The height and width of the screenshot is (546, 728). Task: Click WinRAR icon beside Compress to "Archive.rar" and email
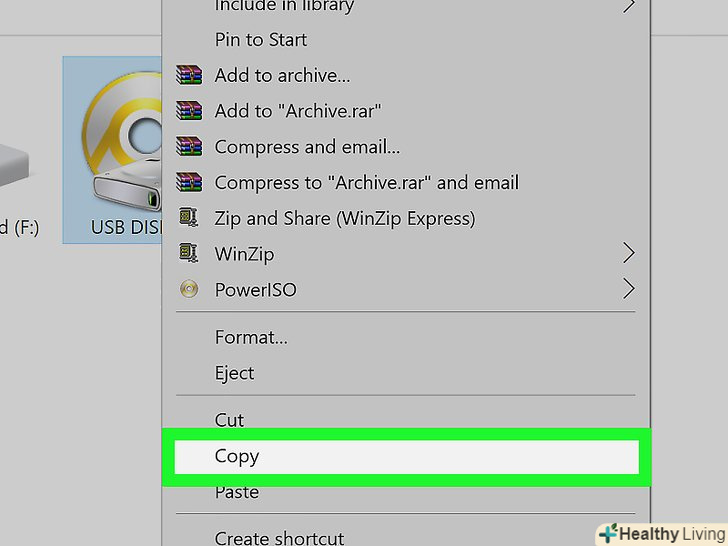(x=188, y=183)
